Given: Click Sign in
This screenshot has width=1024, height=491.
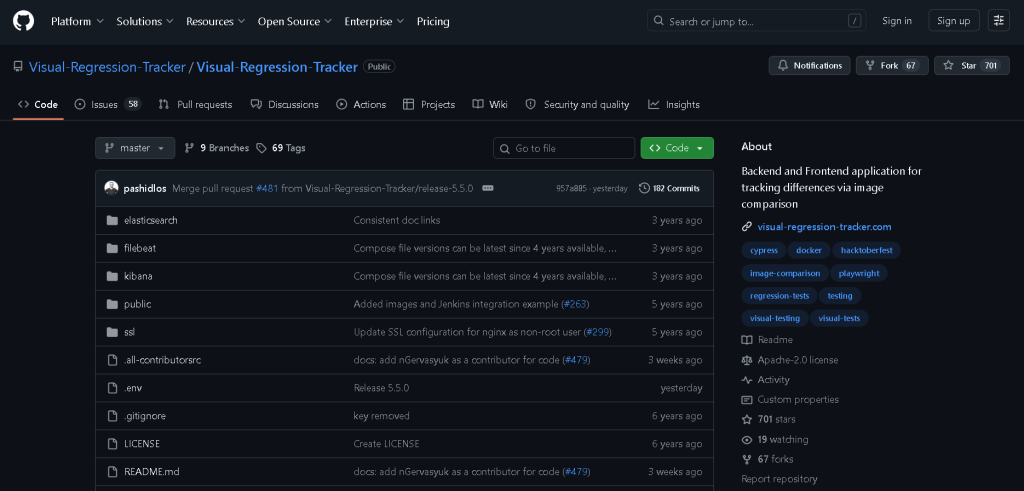Looking at the screenshot, I should tap(897, 21).
